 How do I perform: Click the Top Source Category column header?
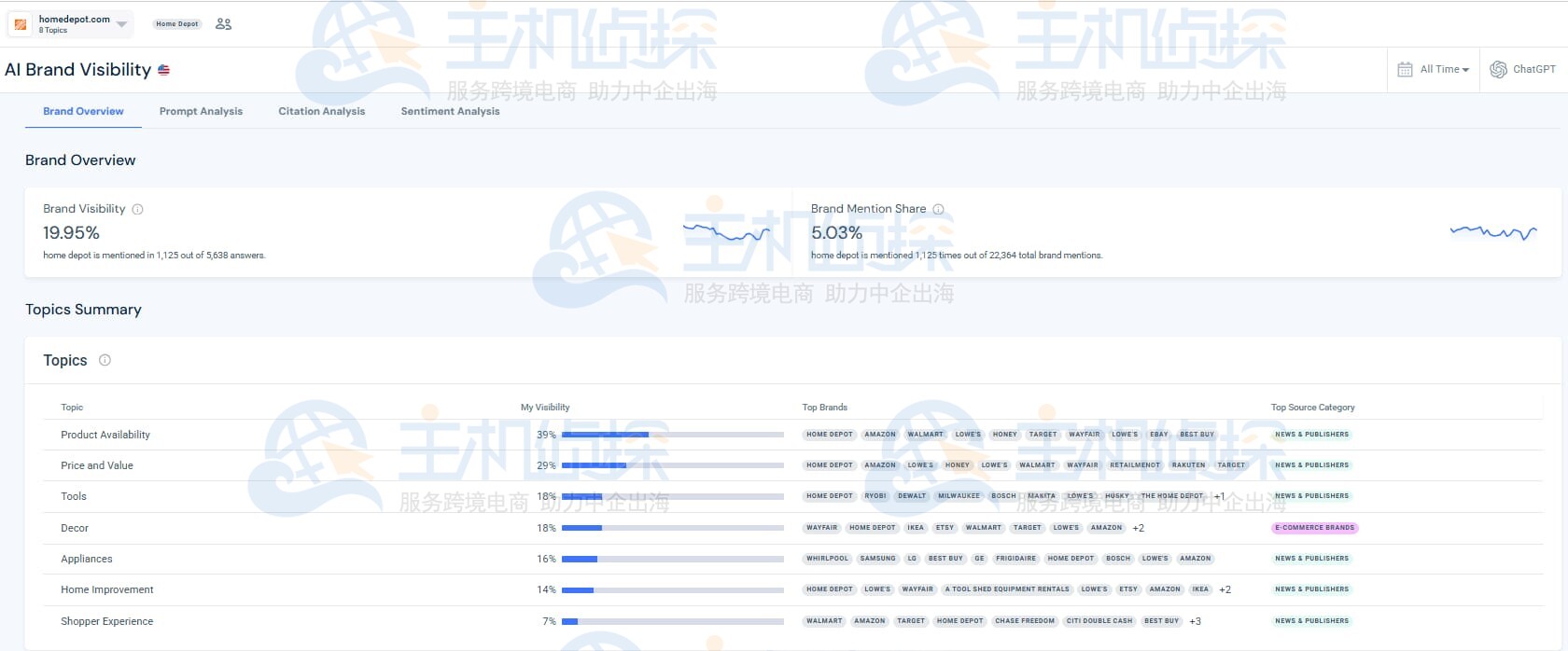pos(1312,408)
